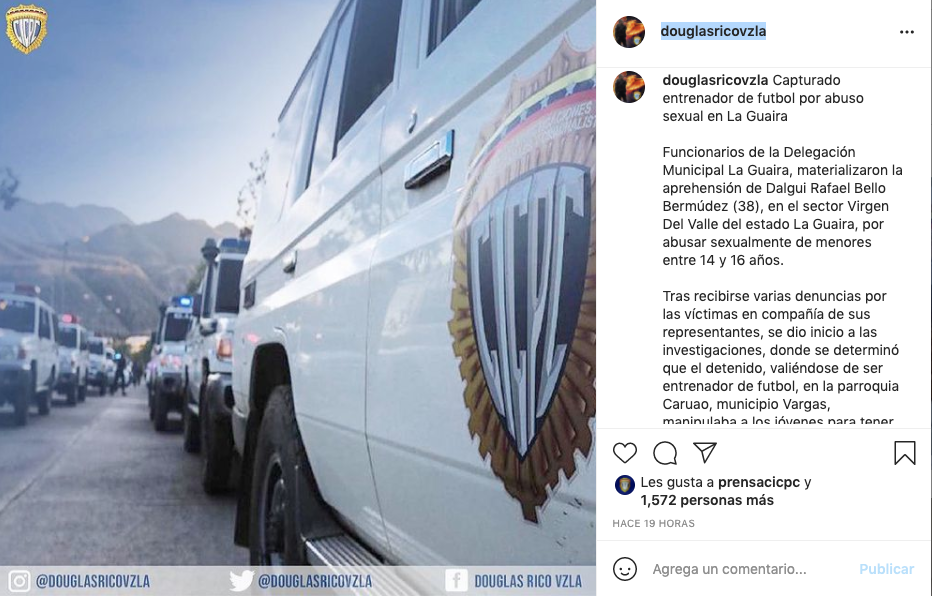Open the prensacicpc profile link
This screenshot has height=596, width=932.
tap(758, 483)
